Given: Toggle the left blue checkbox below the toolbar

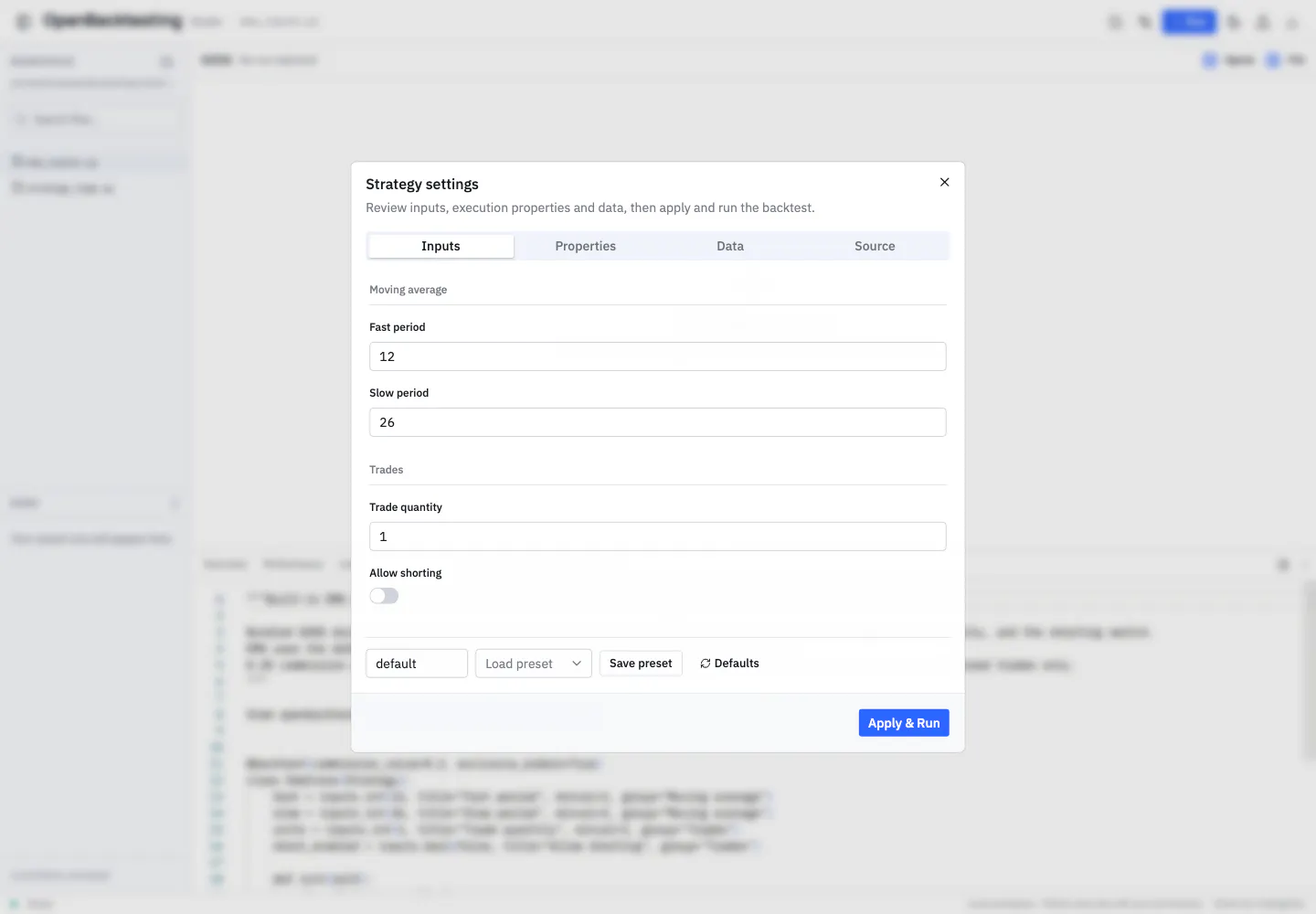Looking at the screenshot, I should [1210, 60].
